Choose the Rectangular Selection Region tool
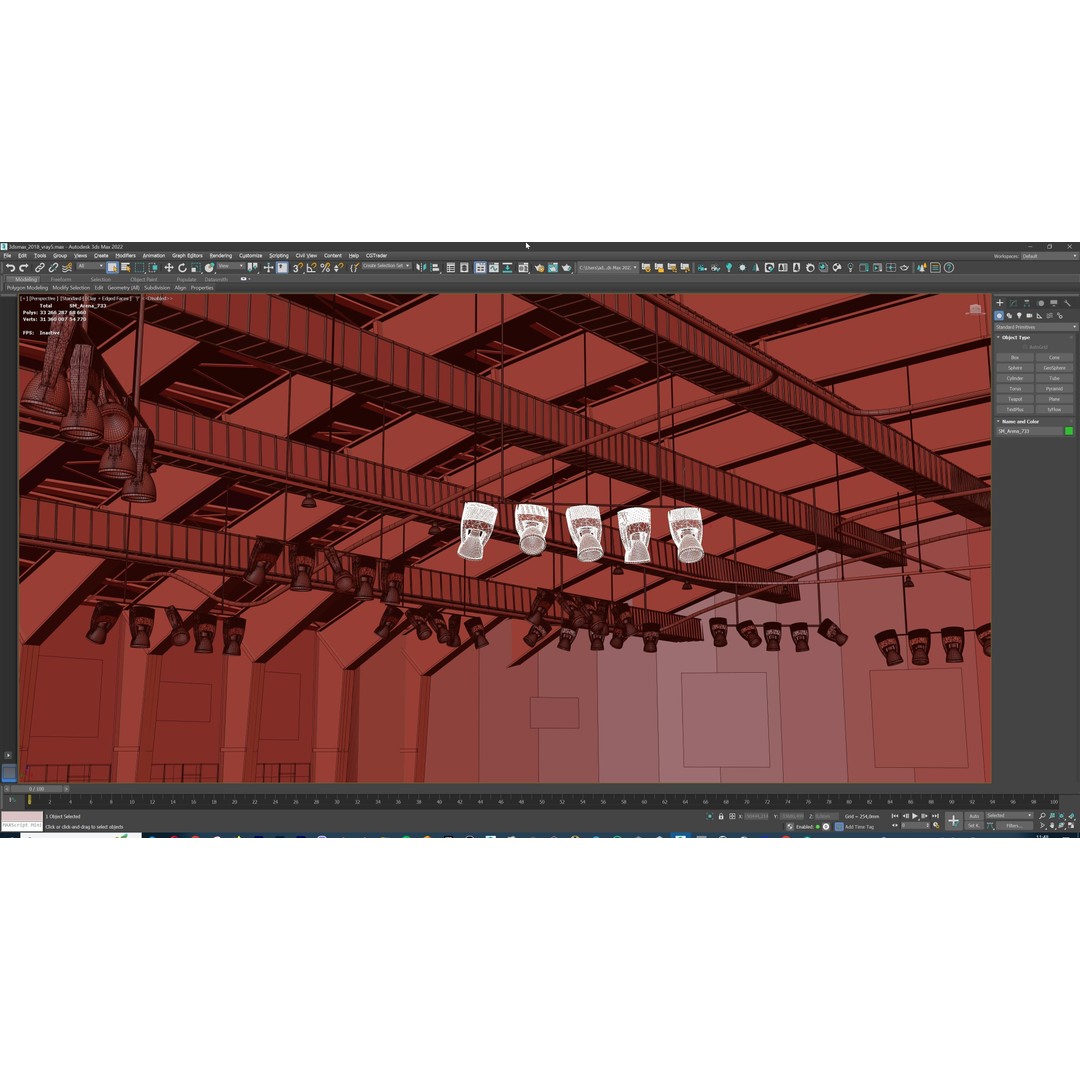Viewport: 1080px width, 1080px height. [139, 268]
